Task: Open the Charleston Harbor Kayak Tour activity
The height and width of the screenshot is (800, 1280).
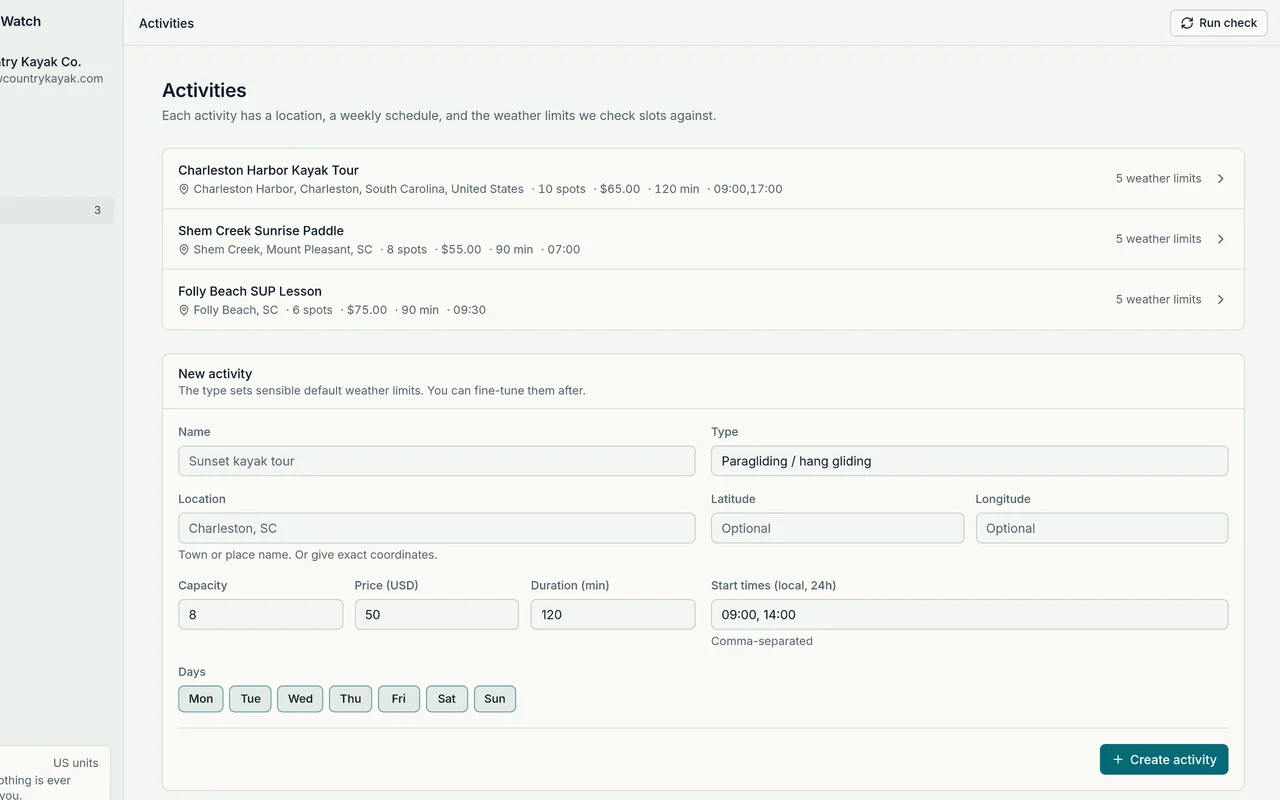Action: 703,179
